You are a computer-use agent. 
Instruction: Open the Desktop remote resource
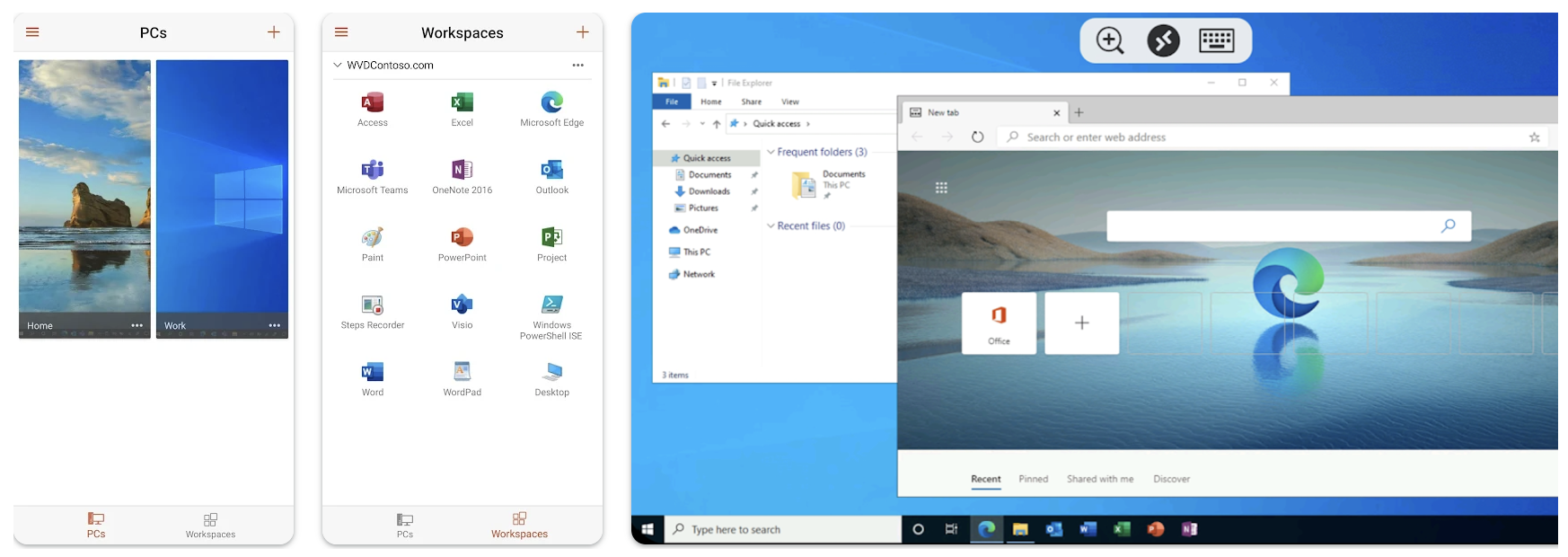(552, 379)
